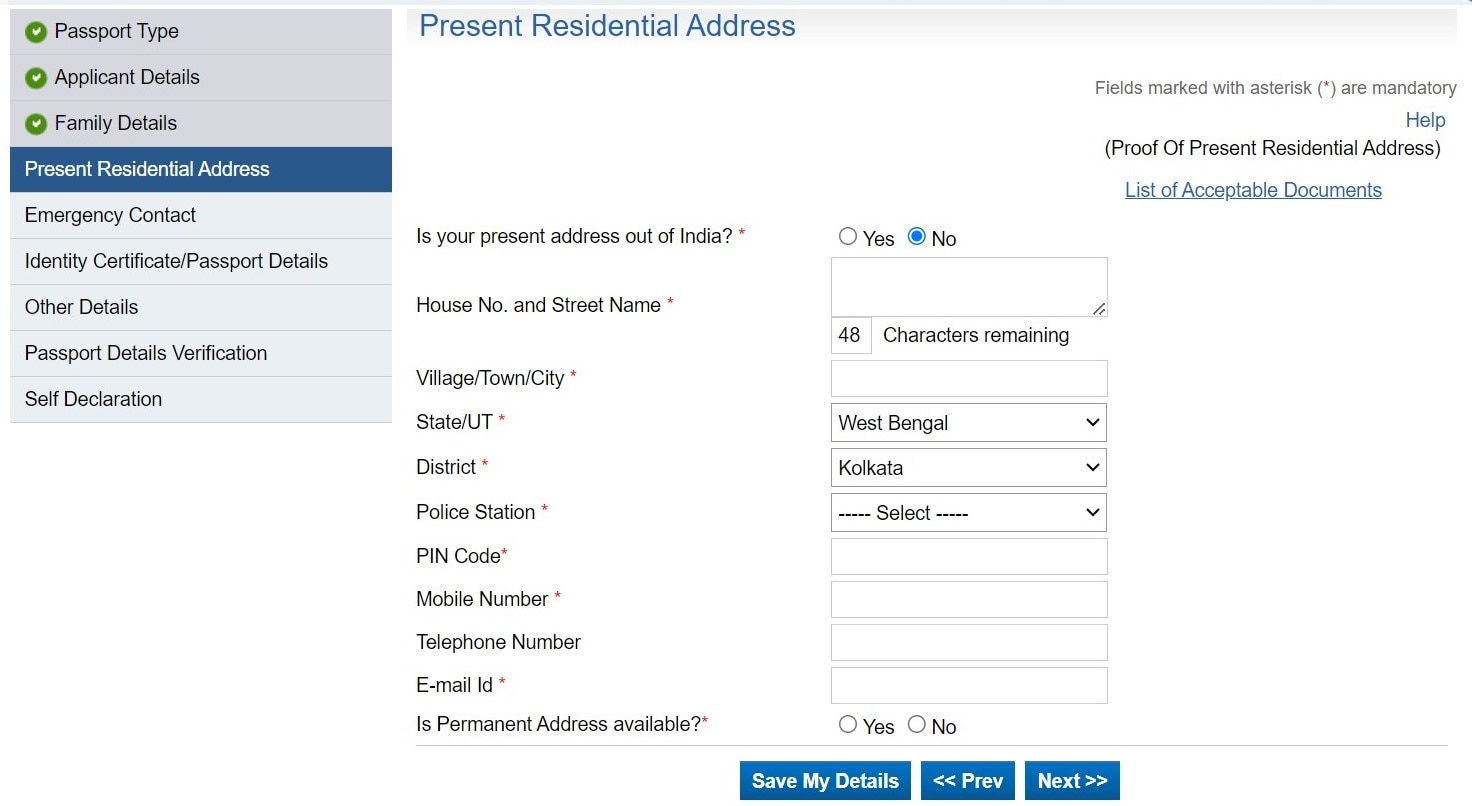The height and width of the screenshot is (806, 1472).
Task: Click the Help link
Action: 1425,120
